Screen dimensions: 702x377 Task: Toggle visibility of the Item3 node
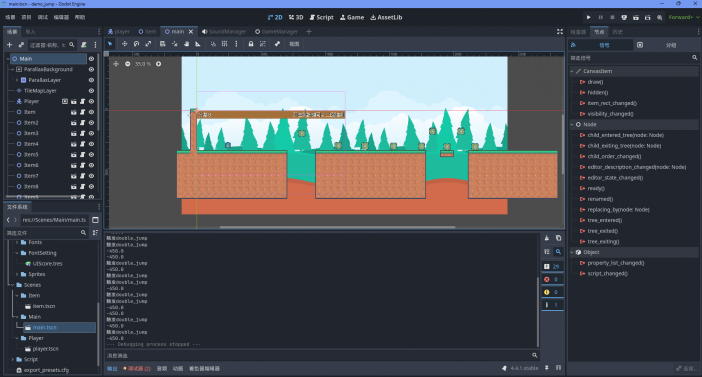(x=91, y=133)
